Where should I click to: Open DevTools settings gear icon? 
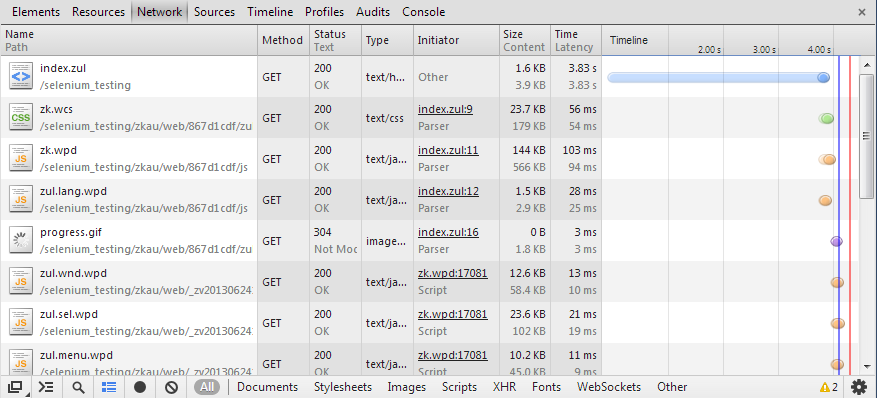point(859,387)
